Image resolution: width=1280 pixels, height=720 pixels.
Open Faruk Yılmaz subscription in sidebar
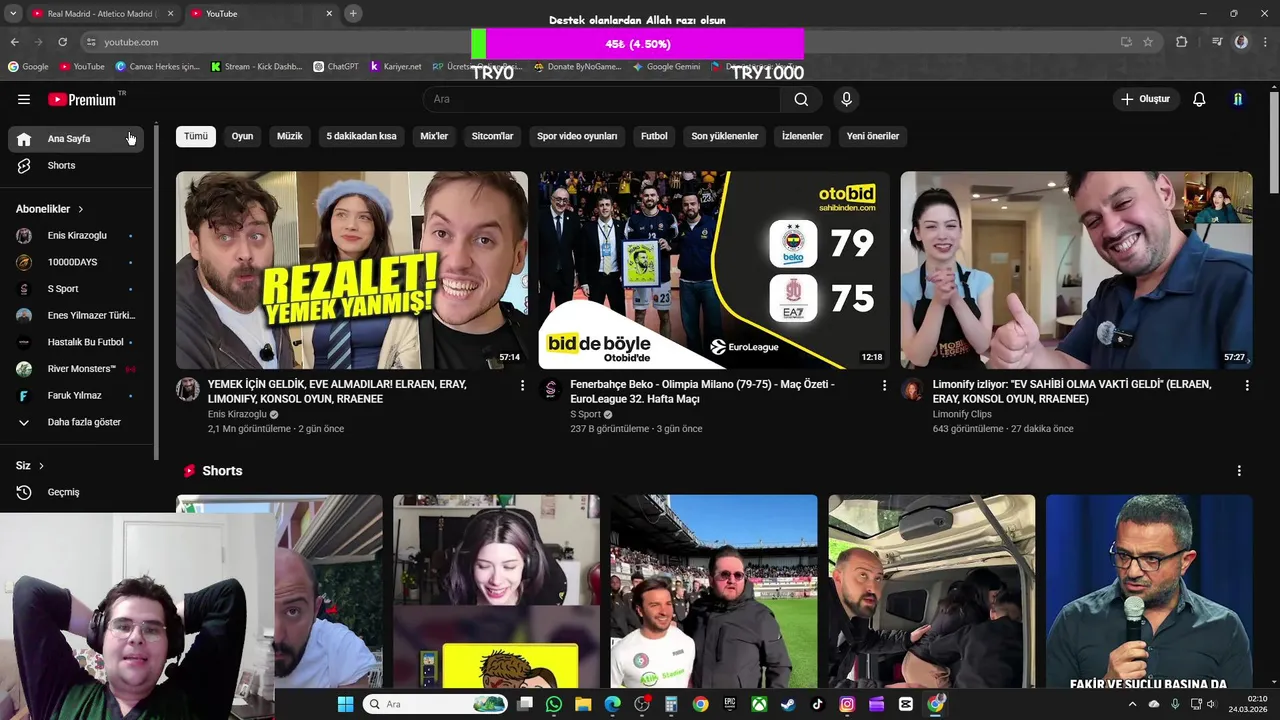pos(75,396)
